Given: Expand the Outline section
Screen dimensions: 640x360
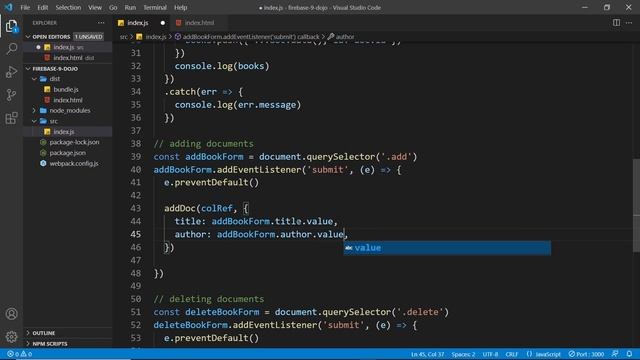Looking at the screenshot, I should click(x=67, y=333).
